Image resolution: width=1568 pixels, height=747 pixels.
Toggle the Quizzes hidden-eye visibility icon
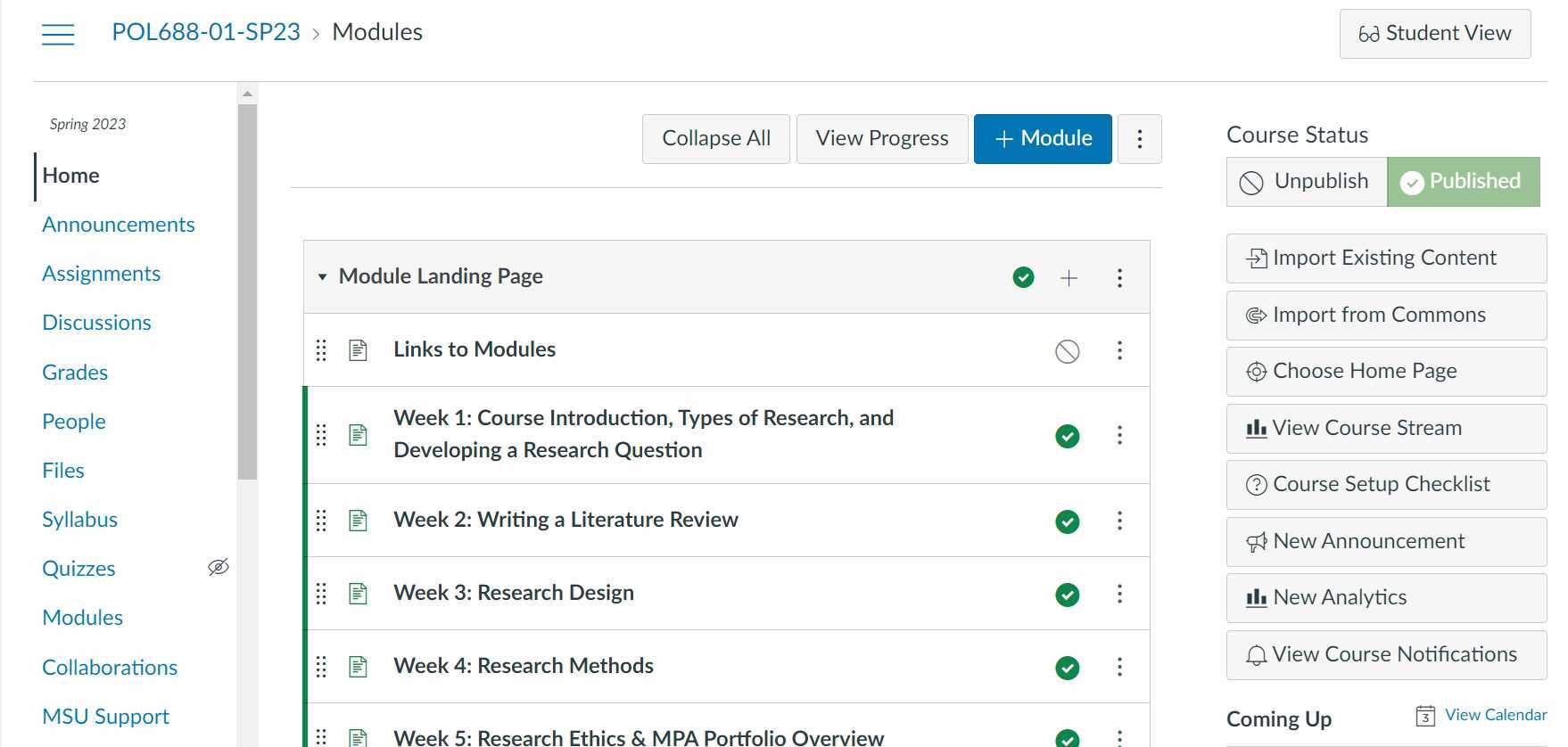click(x=219, y=567)
